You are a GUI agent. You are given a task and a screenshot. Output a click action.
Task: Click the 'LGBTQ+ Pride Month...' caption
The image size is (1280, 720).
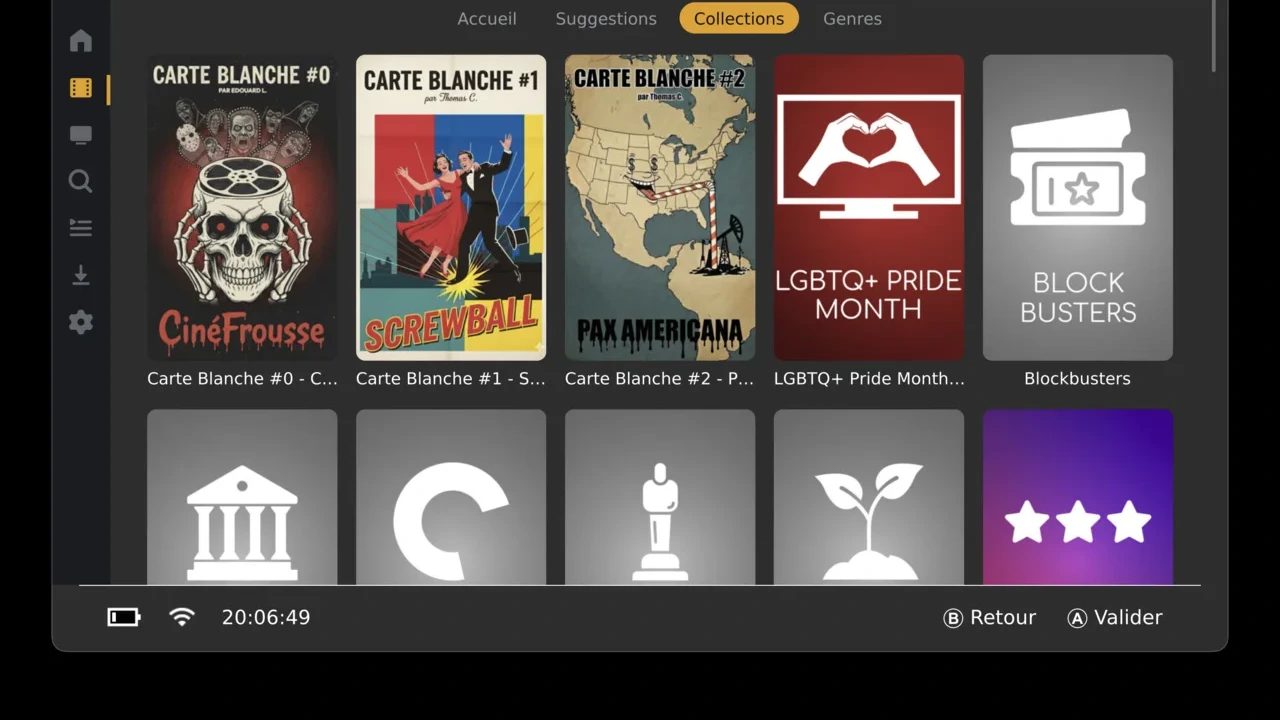(x=869, y=378)
